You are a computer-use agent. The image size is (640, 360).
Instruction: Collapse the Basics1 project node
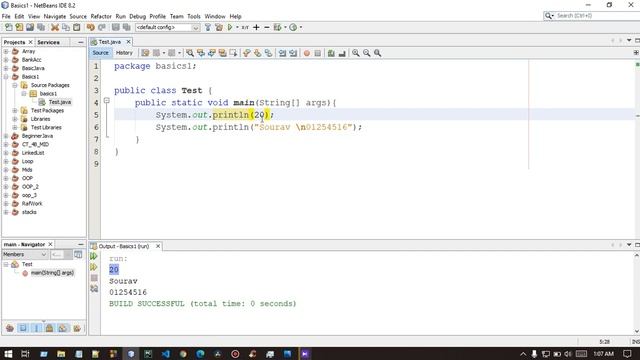click(x=6, y=77)
